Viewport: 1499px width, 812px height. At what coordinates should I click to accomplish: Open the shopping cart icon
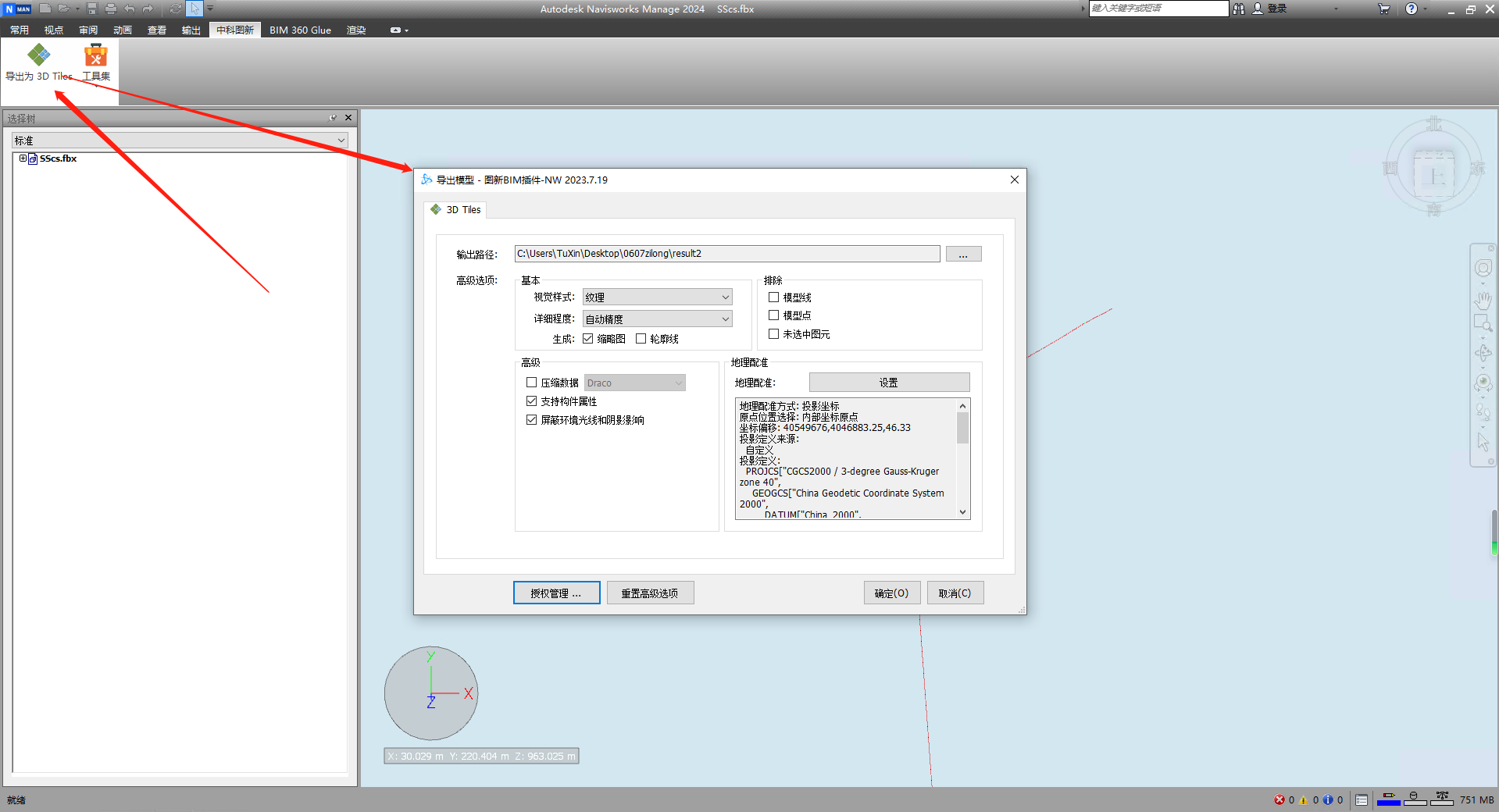coord(1384,9)
